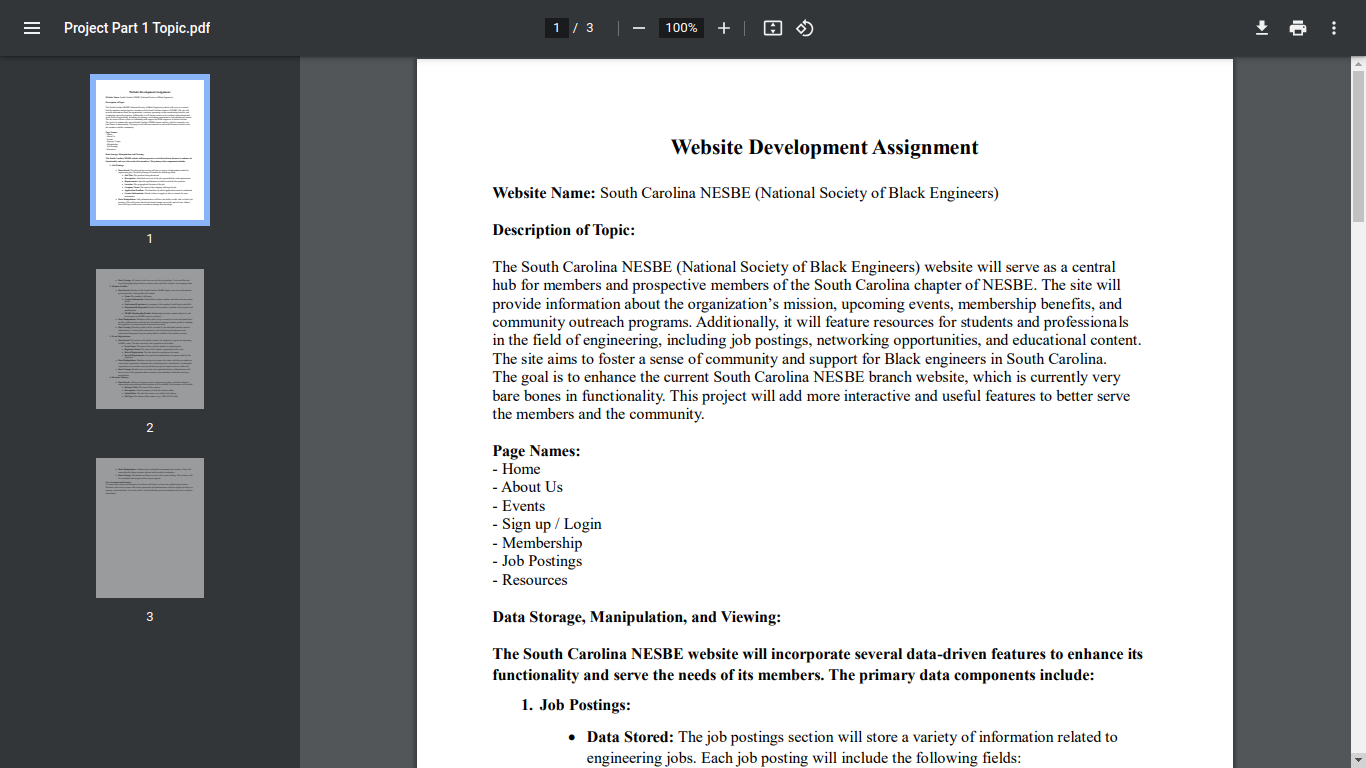Click the page count label beside page input
The width and height of the screenshot is (1366, 768).
585,28
